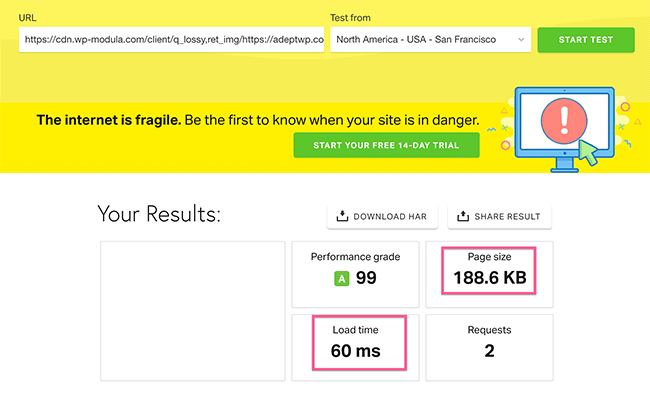Click the Test from label
This screenshot has height=395, width=650.
click(350, 18)
